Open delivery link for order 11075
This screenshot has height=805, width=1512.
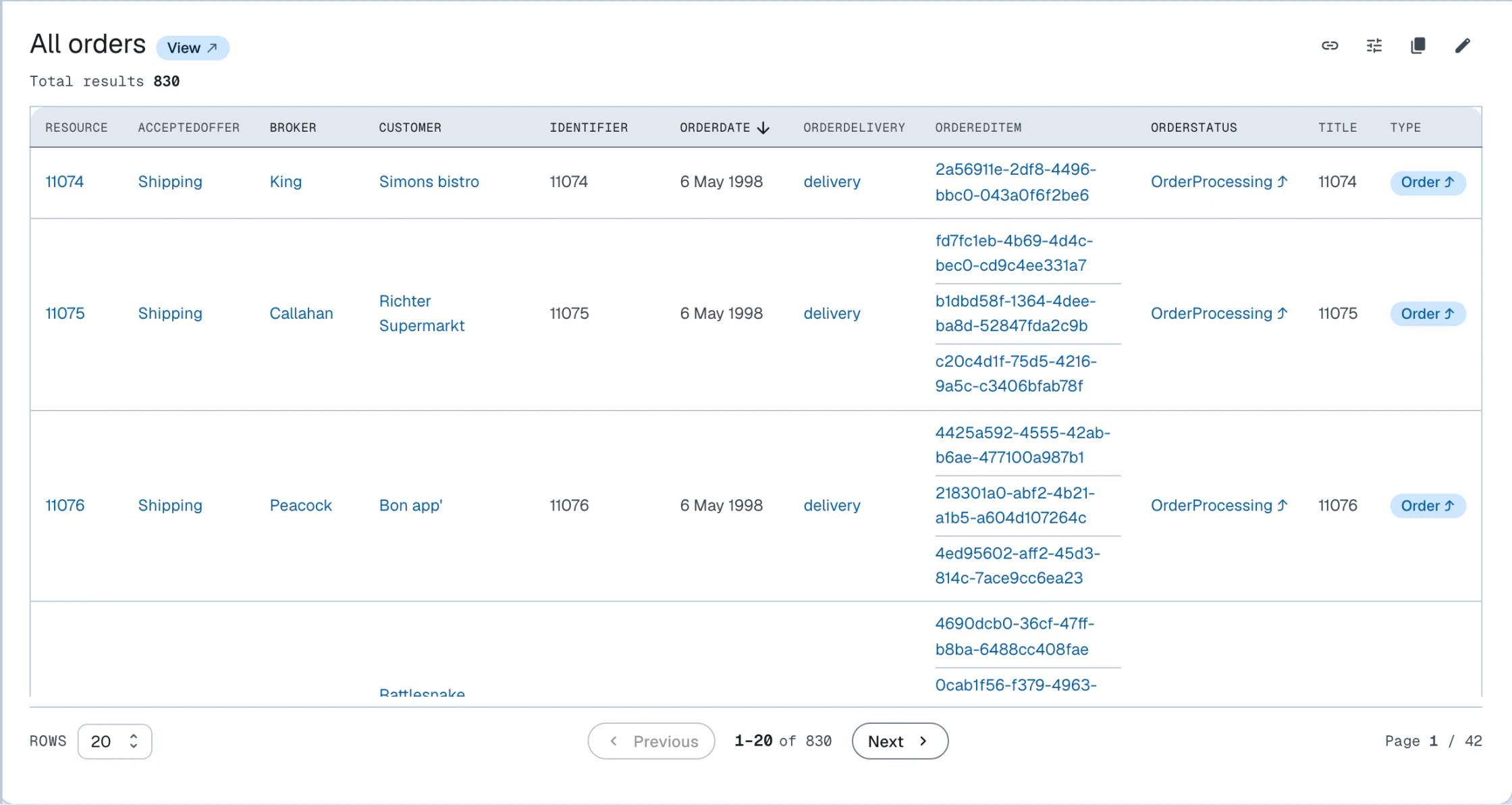coord(832,313)
